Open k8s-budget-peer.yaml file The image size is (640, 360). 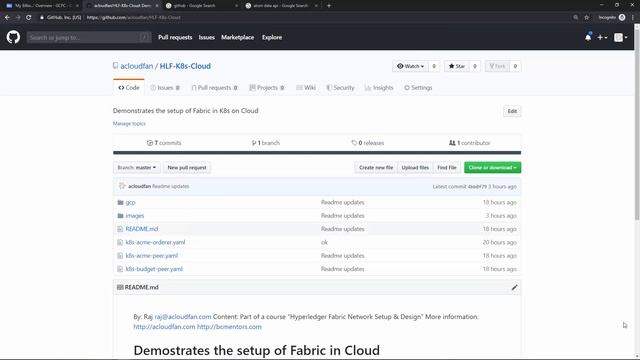coord(154,269)
